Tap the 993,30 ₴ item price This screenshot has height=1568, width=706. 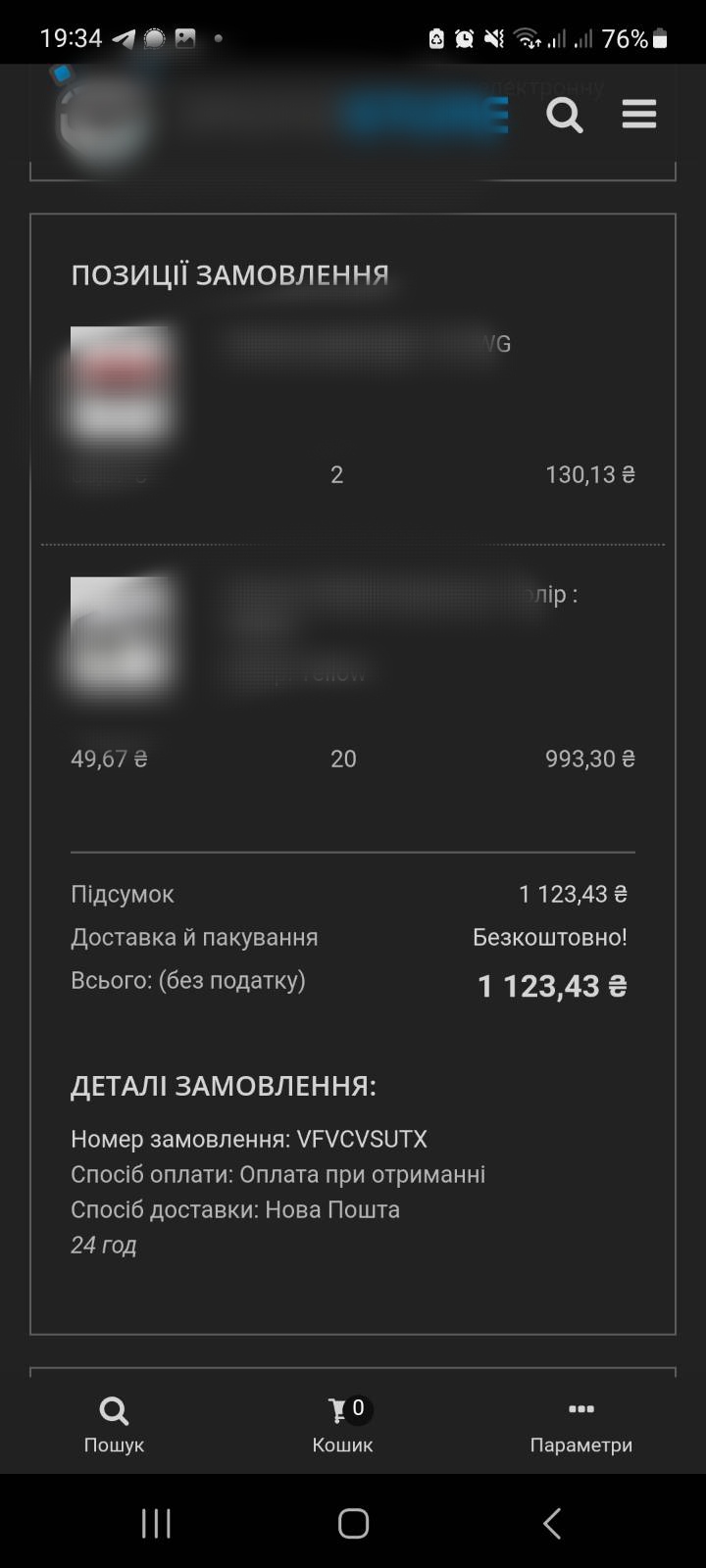coord(589,759)
